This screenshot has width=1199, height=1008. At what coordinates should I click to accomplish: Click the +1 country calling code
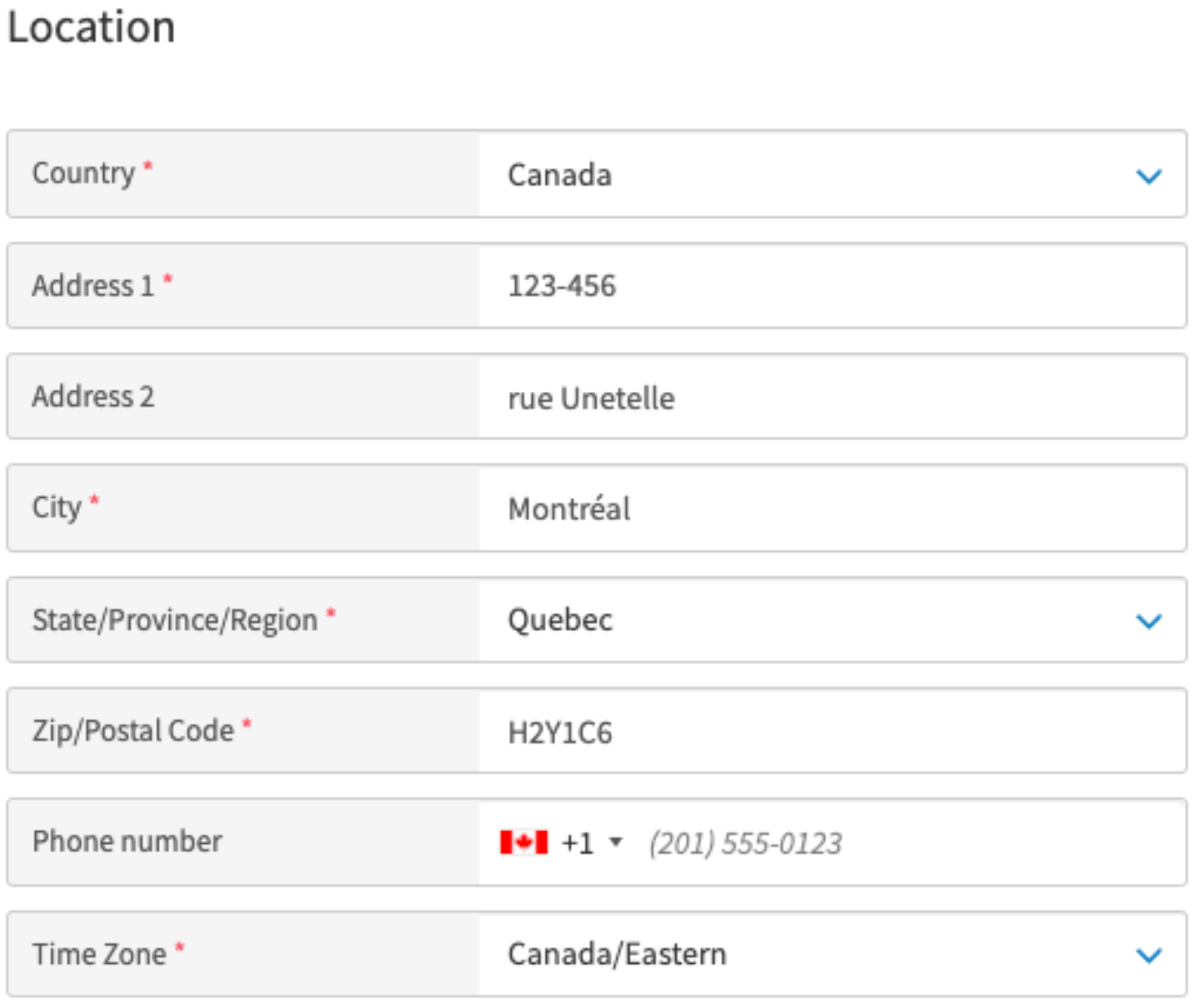[x=577, y=843]
